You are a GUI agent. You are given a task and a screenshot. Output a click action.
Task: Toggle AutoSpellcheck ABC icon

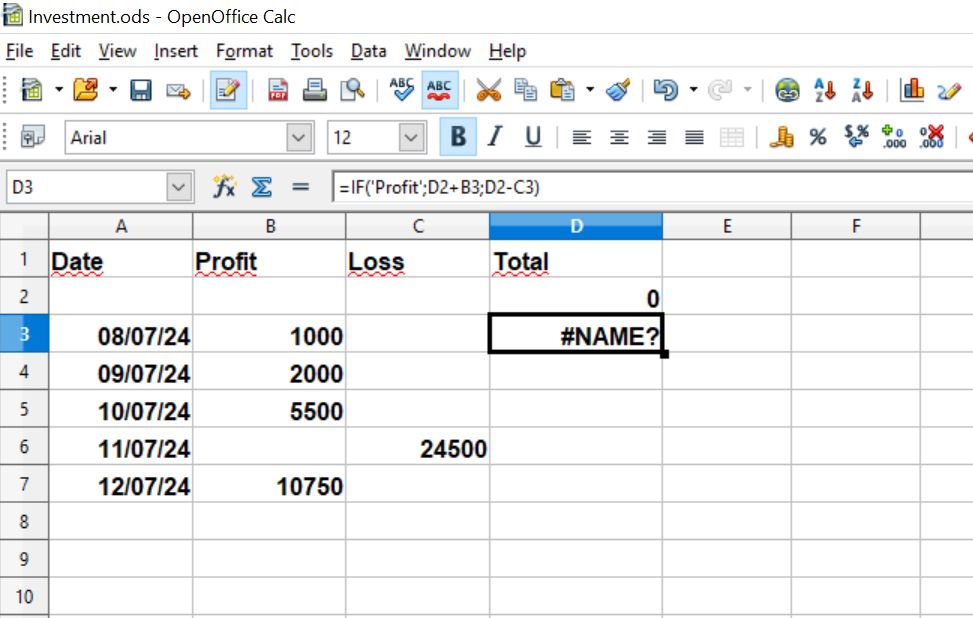(x=439, y=90)
